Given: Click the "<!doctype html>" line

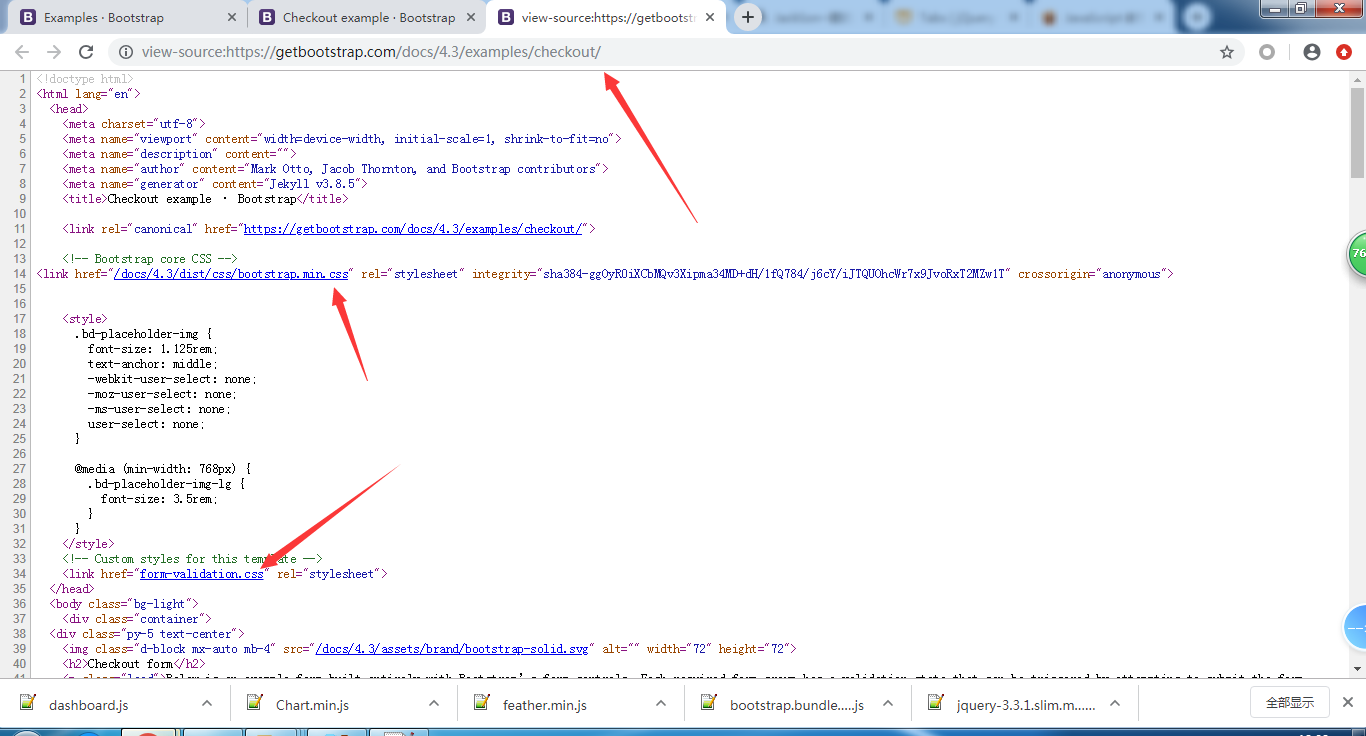Looking at the screenshot, I should pyautogui.click(x=85, y=79).
